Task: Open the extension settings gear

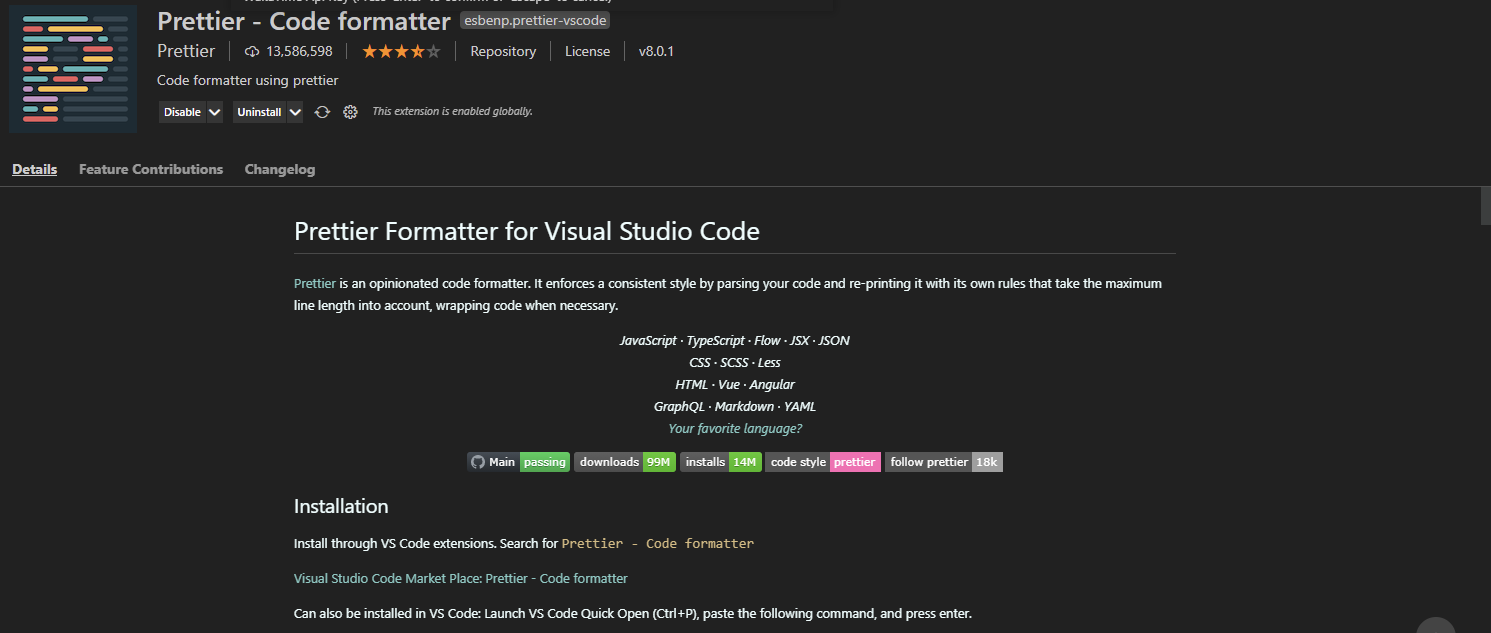Action: [350, 112]
